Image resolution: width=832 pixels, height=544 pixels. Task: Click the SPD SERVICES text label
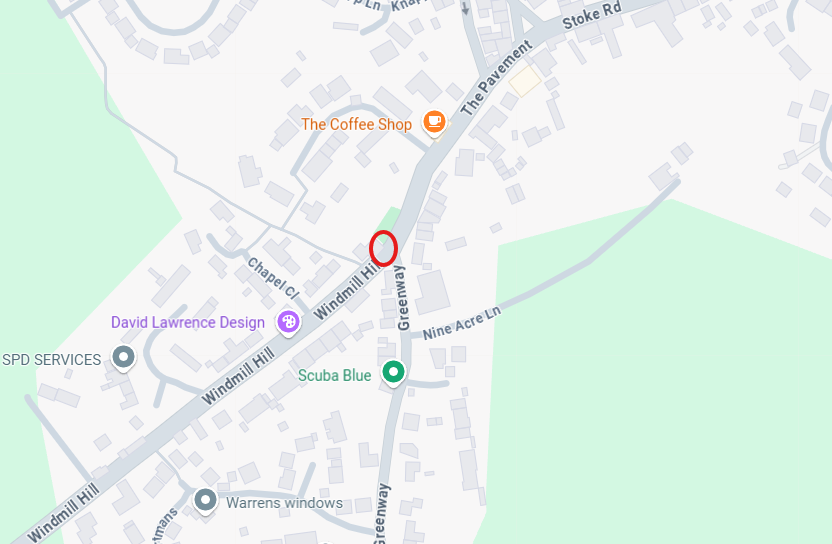[51, 360]
